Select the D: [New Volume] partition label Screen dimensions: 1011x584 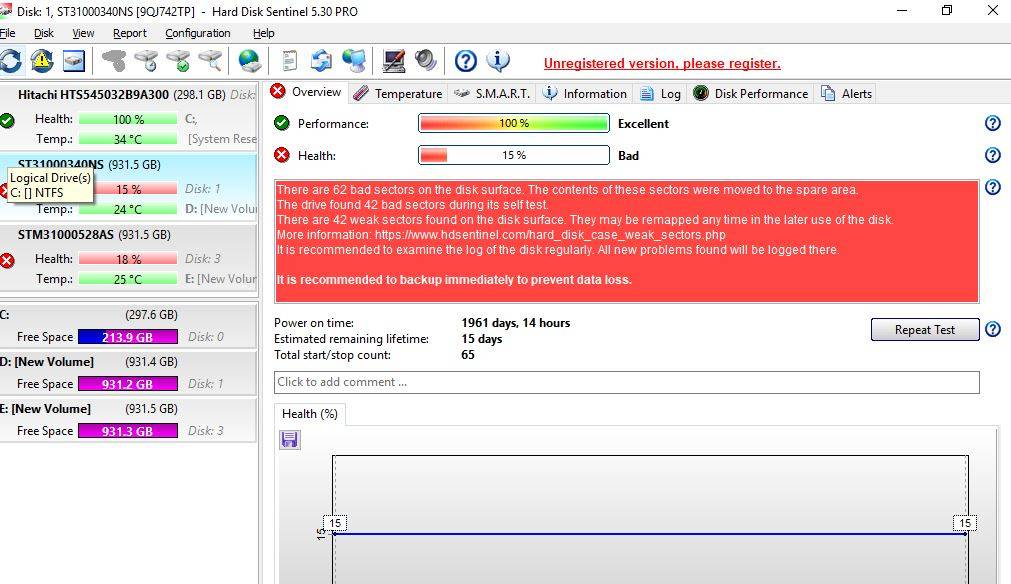click(x=46, y=362)
